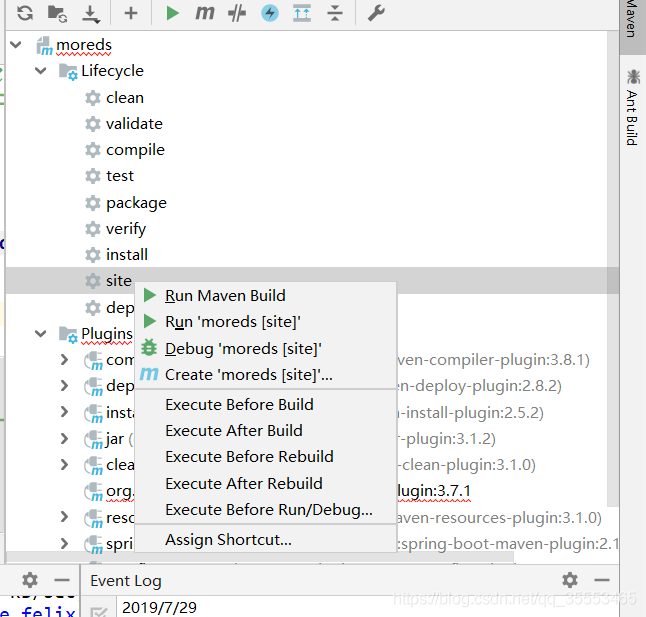Click the red-underlined plugin:3.7.1 text
Image resolution: width=646 pixels, height=617 pixels.
[x=433, y=491]
